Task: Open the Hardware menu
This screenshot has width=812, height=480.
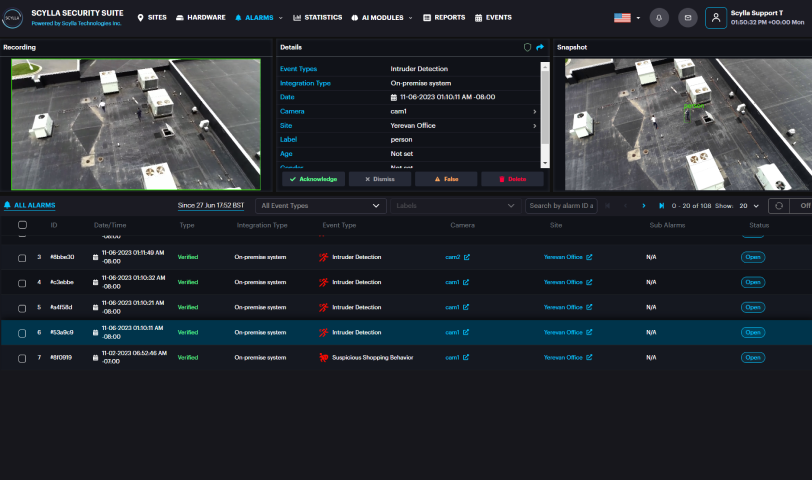Action: tap(200, 18)
